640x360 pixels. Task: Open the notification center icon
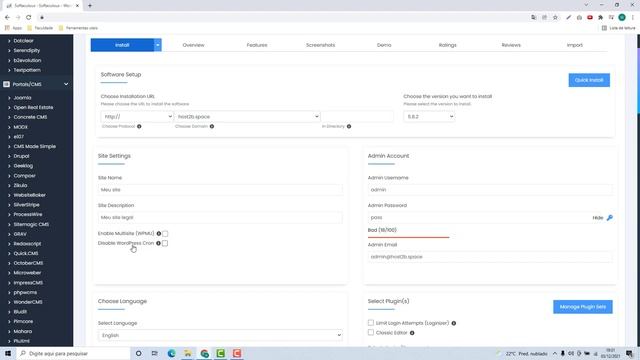click(629, 353)
